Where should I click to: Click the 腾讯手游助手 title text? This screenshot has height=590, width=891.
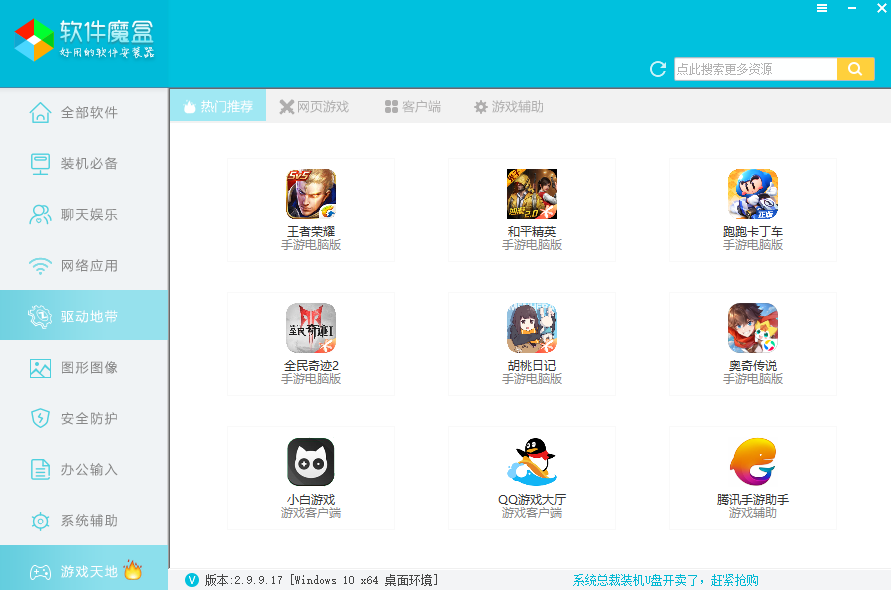(x=753, y=500)
